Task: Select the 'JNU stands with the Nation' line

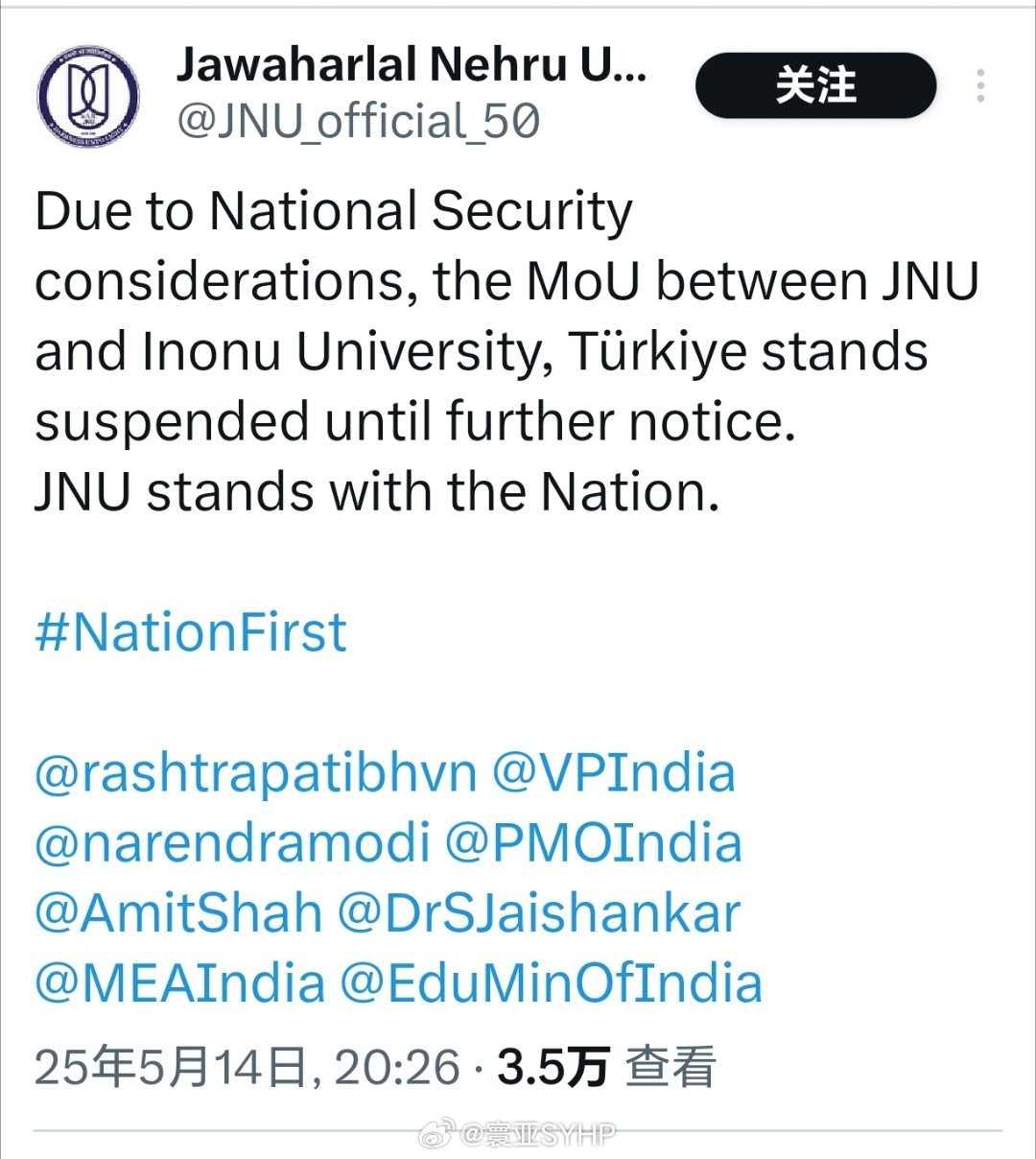Action: pyautogui.click(x=377, y=492)
